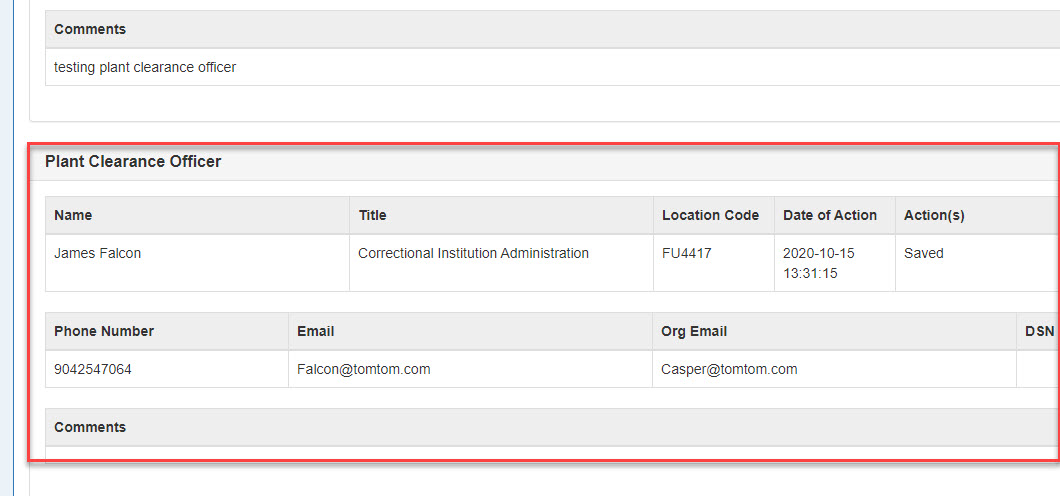The height and width of the screenshot is (496, 1060).
Task: Click the Saved action cell
Action: (x=924, y=253)
